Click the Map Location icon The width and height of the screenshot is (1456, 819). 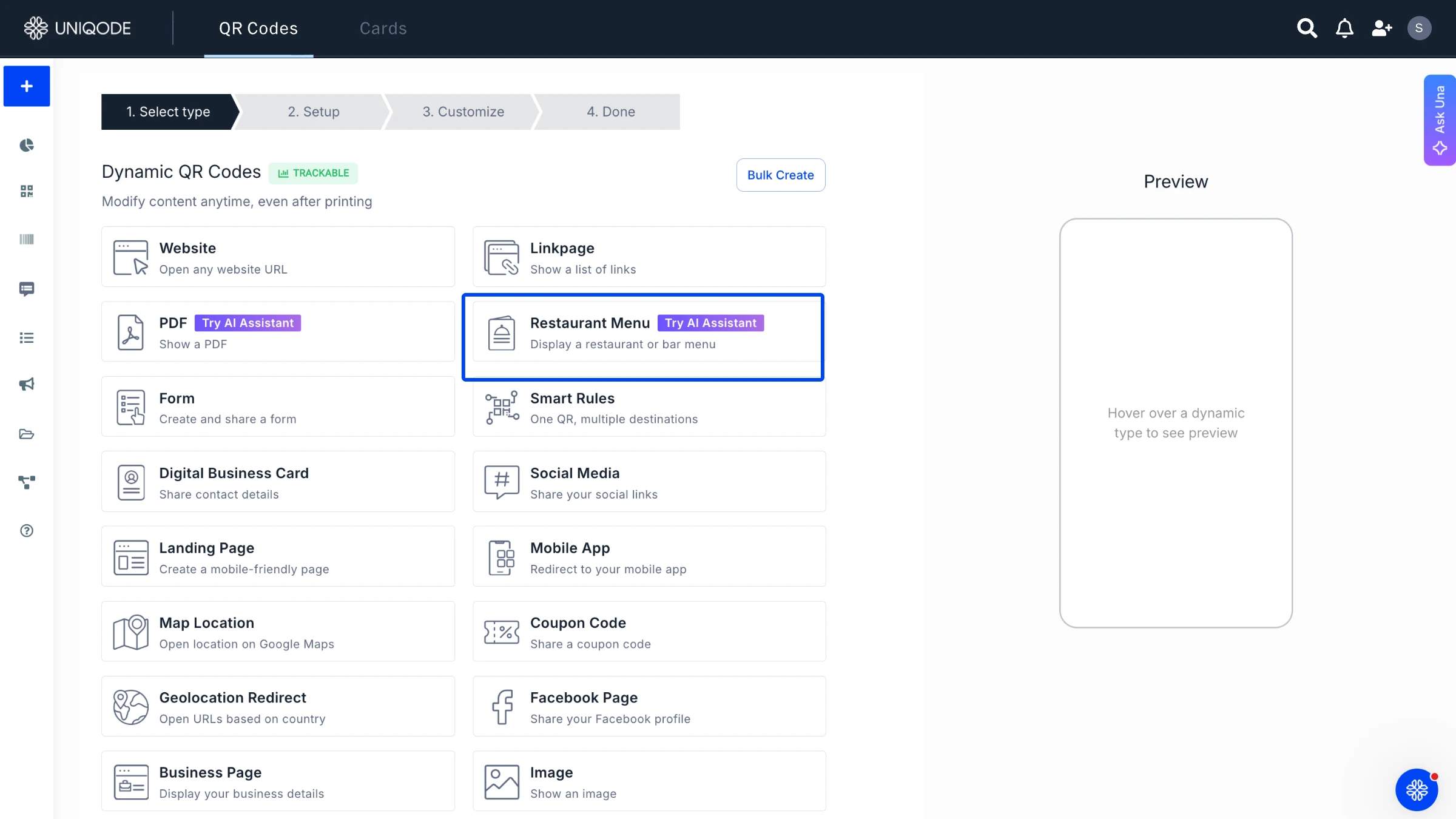(130, 632)
